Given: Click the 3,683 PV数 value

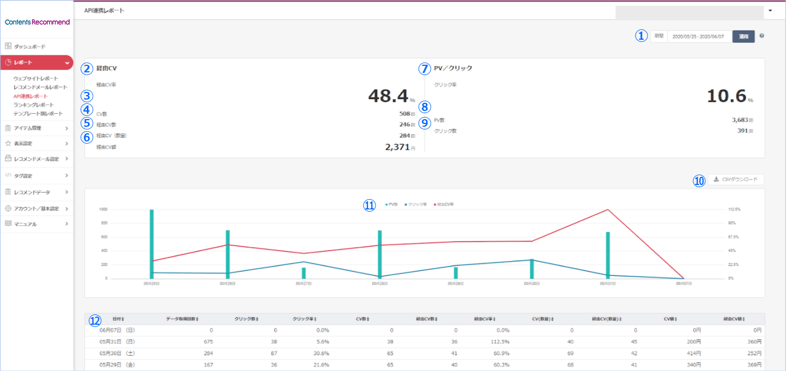Looking at the screenshot, I should pos(740,120).
